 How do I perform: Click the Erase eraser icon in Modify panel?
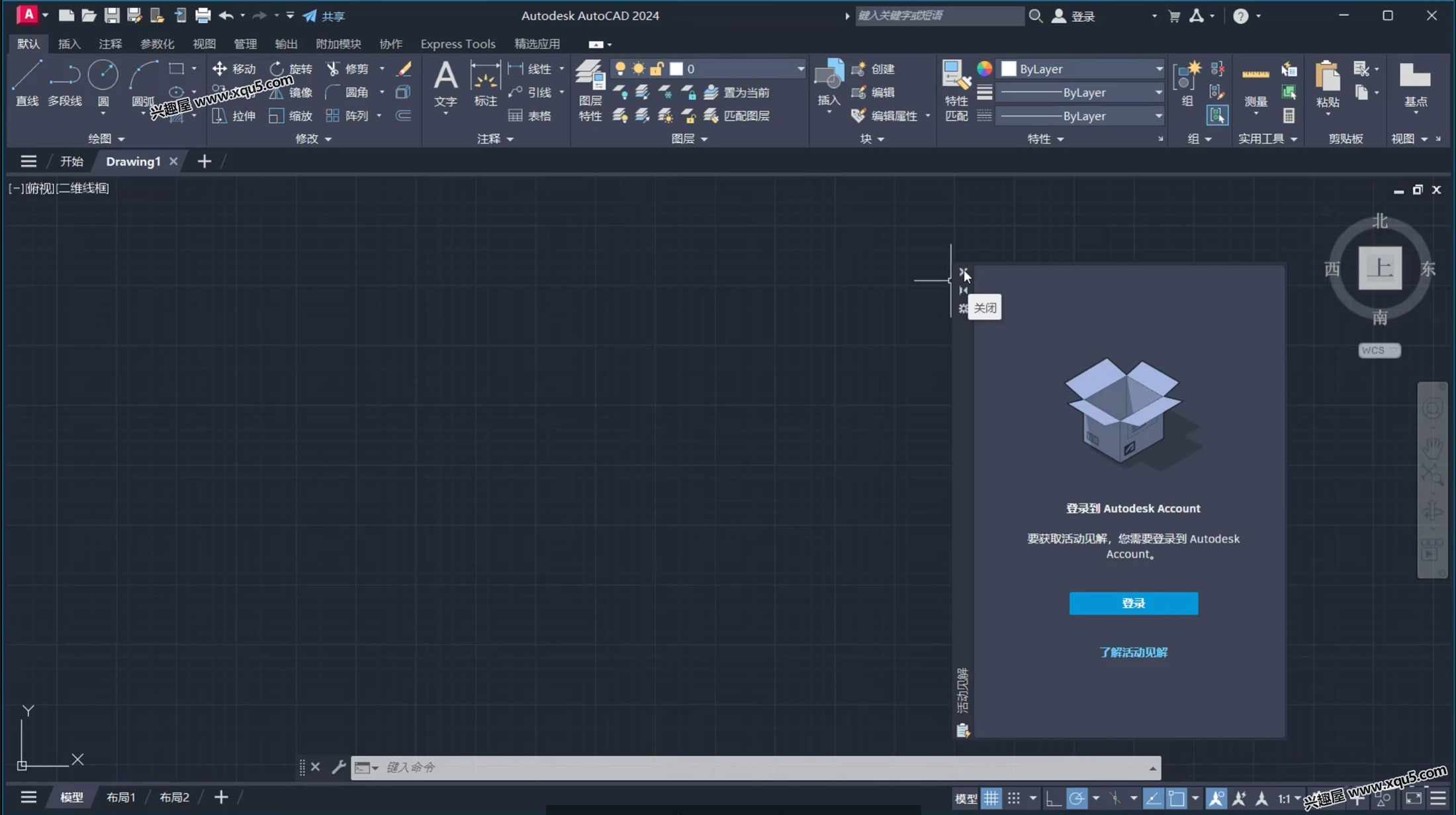click(404, 69)
